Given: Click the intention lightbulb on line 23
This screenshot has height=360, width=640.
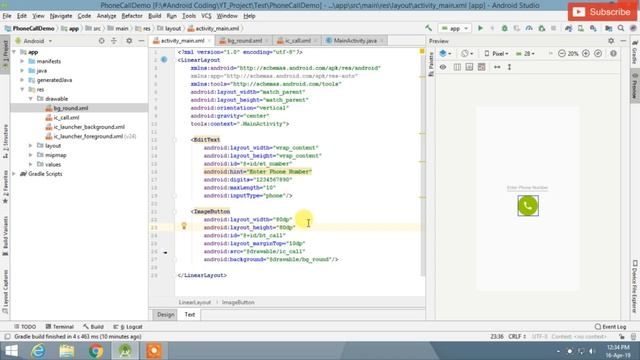Looking at the screenshot, I should click(184, 226).
